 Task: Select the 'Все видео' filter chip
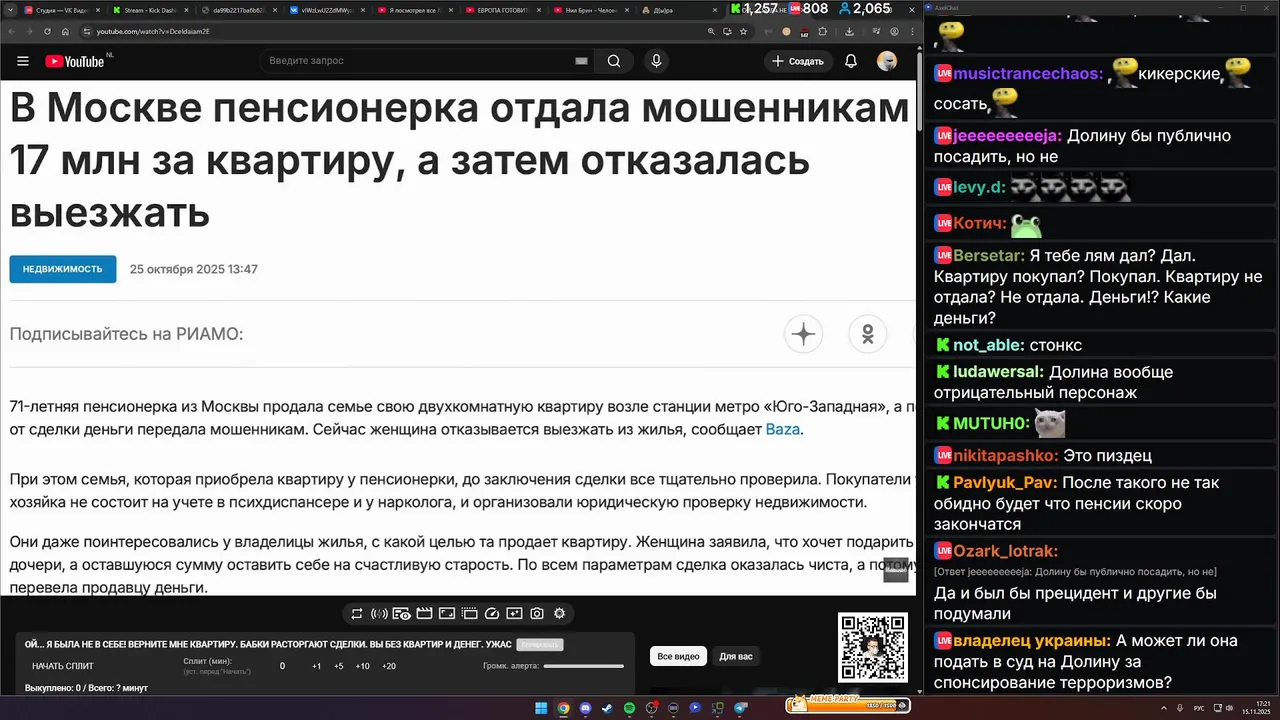point(678,656)
